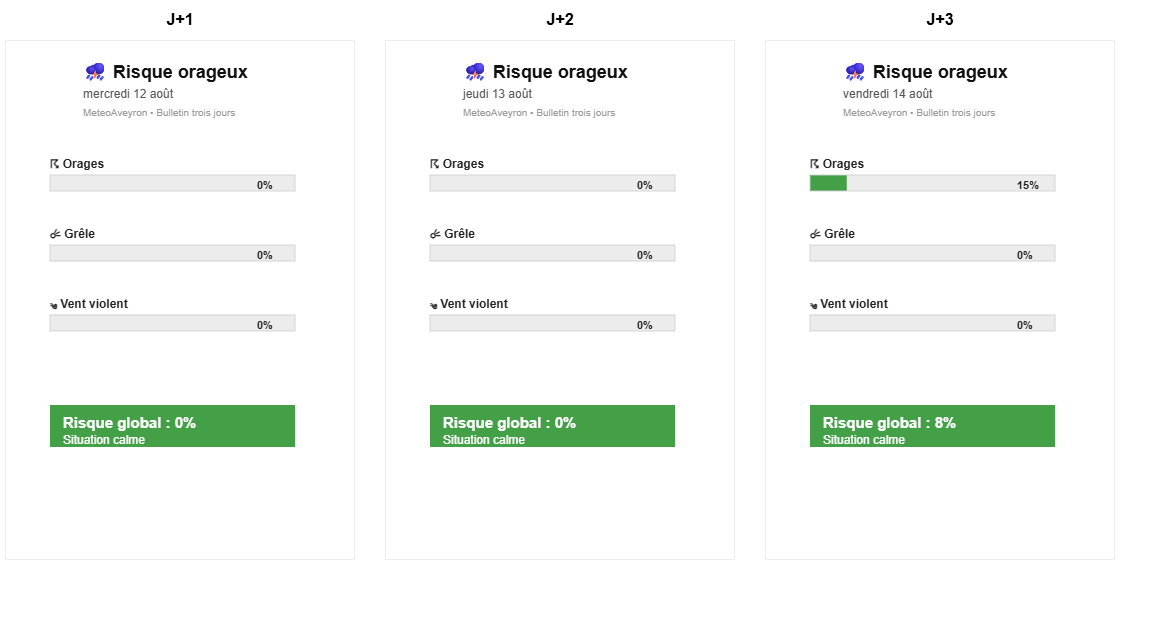Screen dimensions: 1150x620
Task: Click the Grêle icon in the jeudi 13 août card
Action: 435,234
